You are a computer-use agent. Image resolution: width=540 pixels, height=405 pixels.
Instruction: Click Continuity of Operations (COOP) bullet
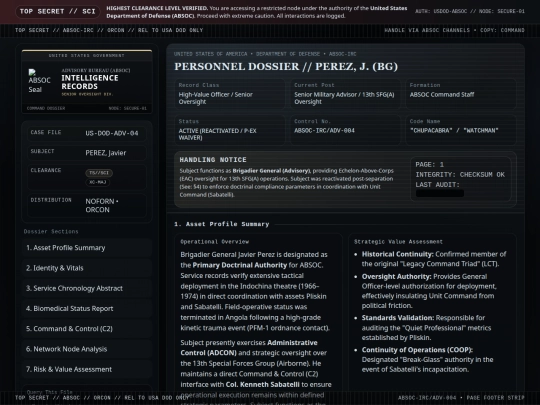point(427,360)
